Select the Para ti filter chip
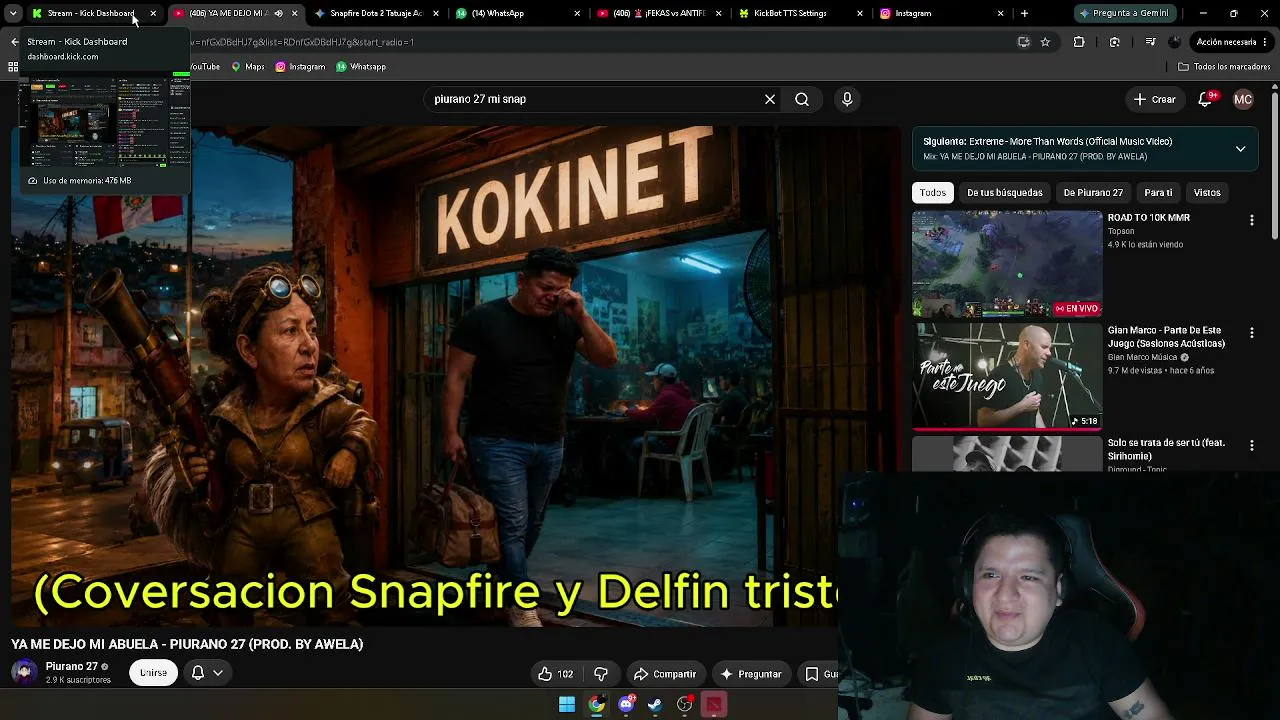1280x720 pixels. (1158, 192)
